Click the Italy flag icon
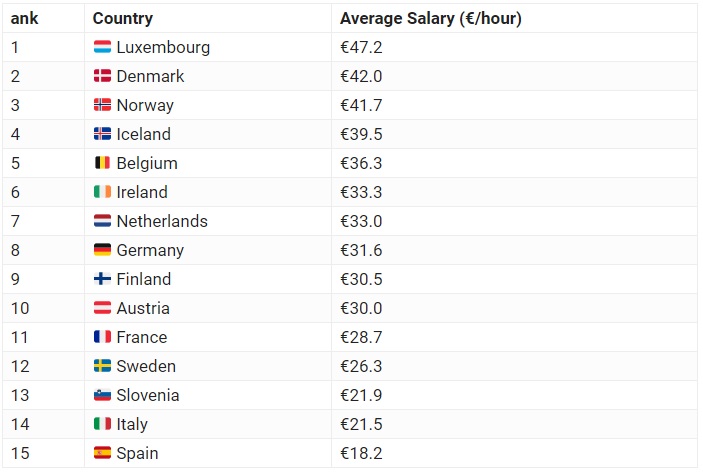 (x=102, y=424)
